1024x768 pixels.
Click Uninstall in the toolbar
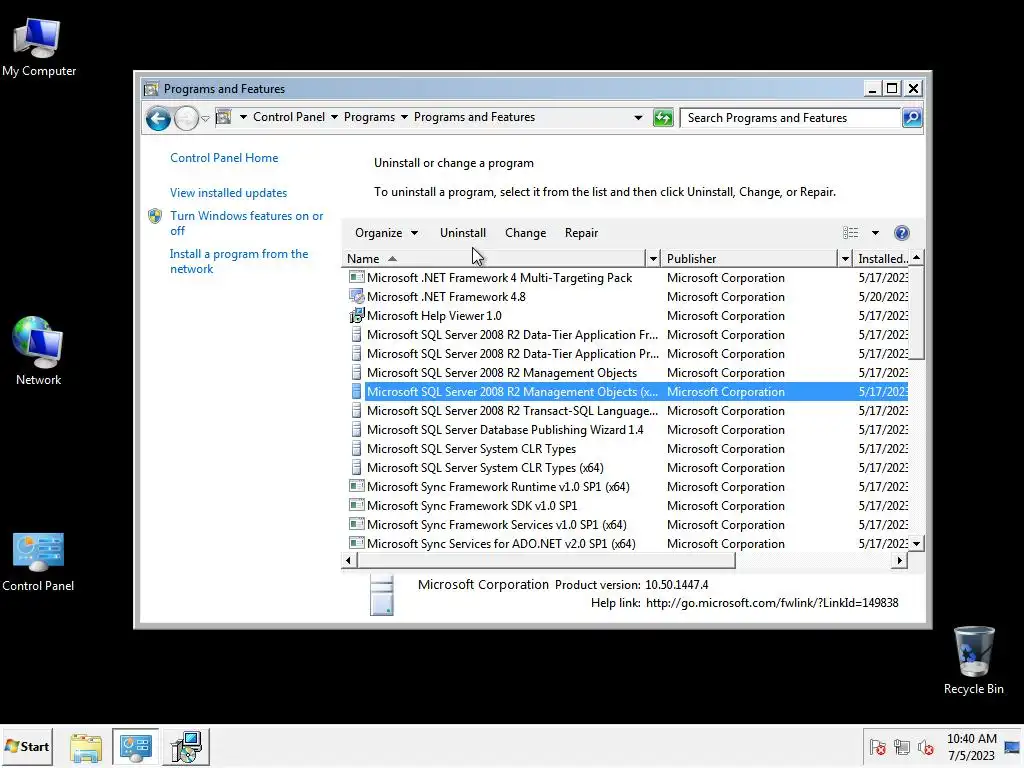click(x=463, y=233)
